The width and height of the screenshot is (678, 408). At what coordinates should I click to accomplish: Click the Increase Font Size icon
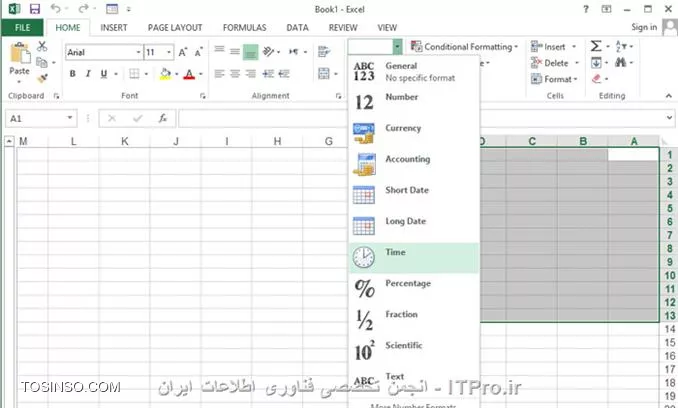[x=183, y=52]
